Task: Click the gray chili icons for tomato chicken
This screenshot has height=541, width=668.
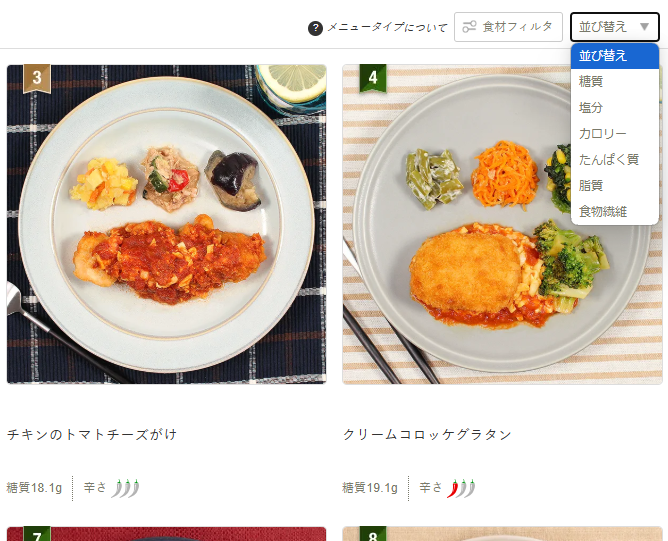Action: (x=125, y=488)
